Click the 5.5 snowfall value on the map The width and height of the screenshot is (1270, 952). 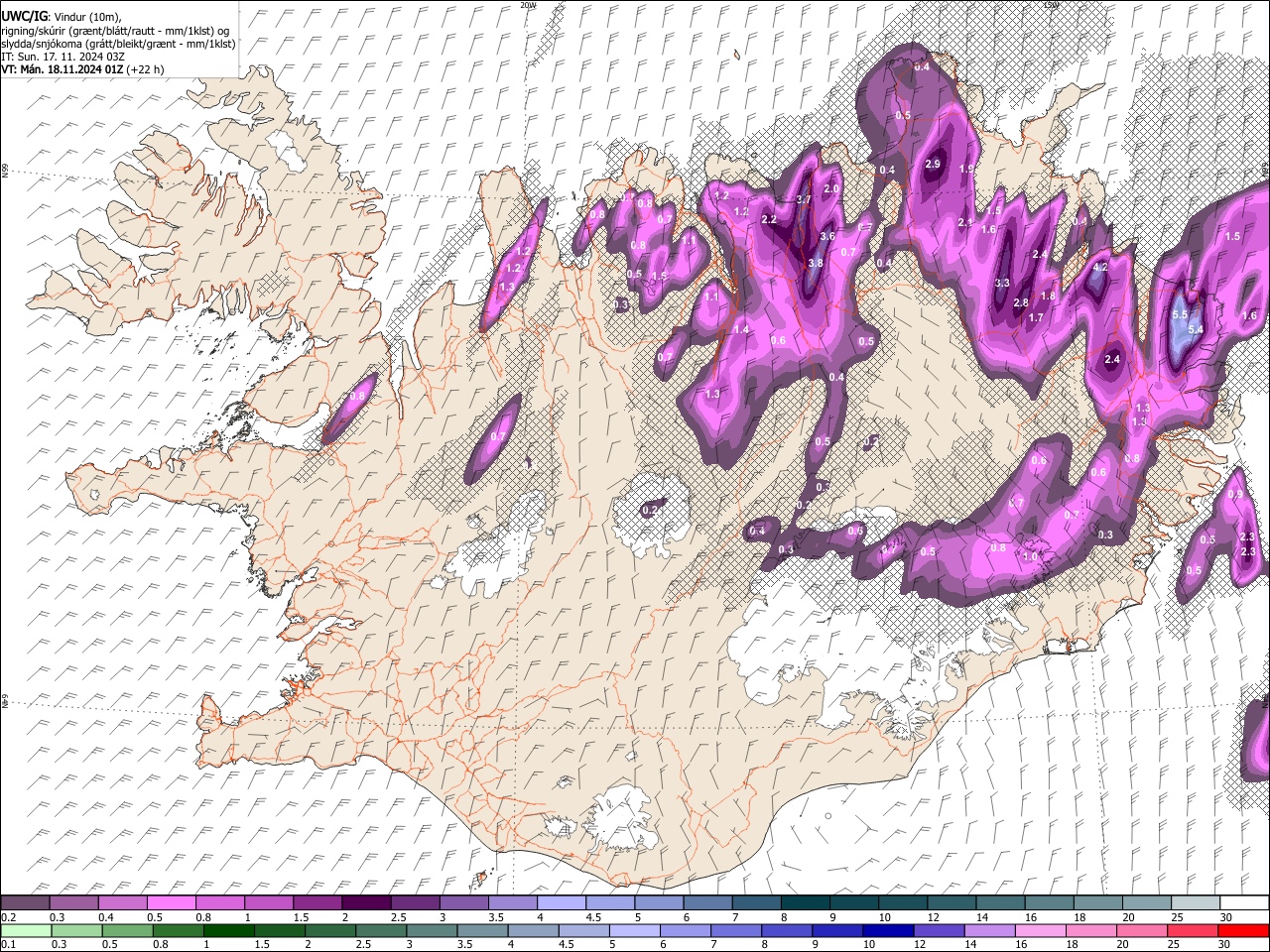click(1181, 314)
